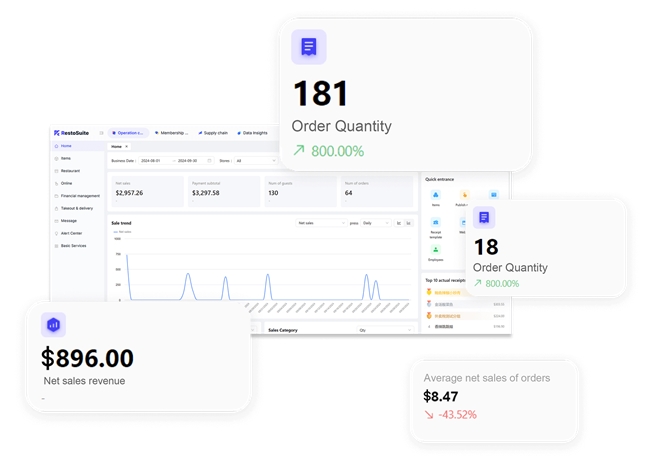Image resolution: width=650 pixels, height=456 pixels.
Task: Open Alert Center in the sidebar
Action: coord(71,233)
